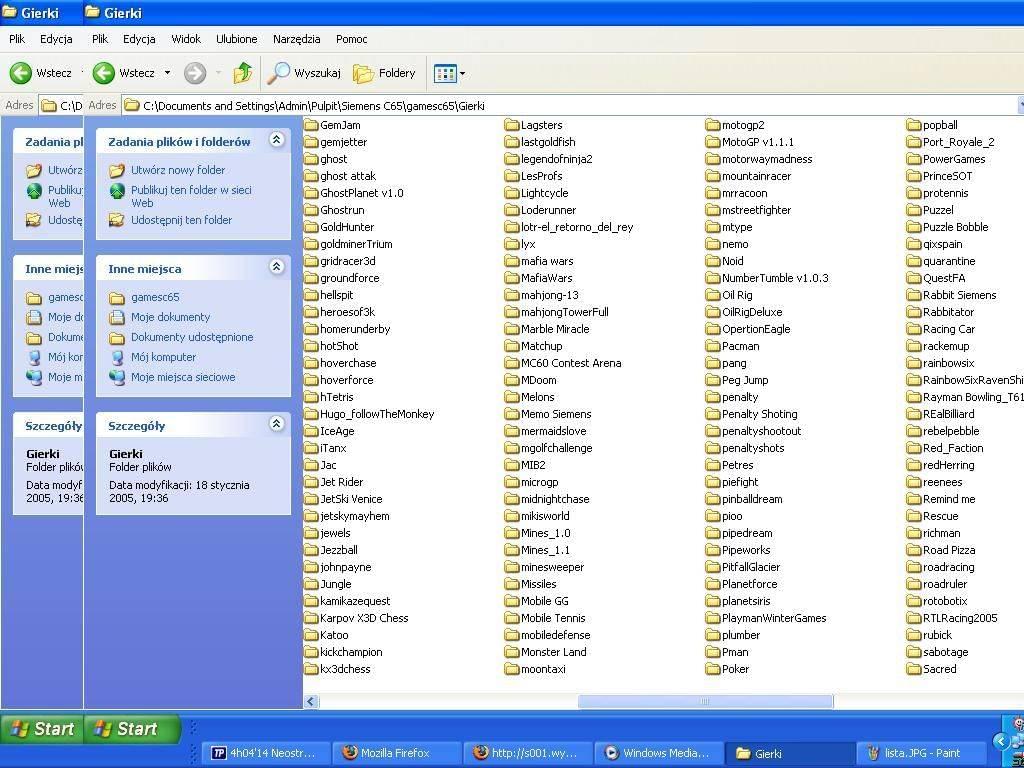Open Dokumenty udostępnione link

[192, 338]
